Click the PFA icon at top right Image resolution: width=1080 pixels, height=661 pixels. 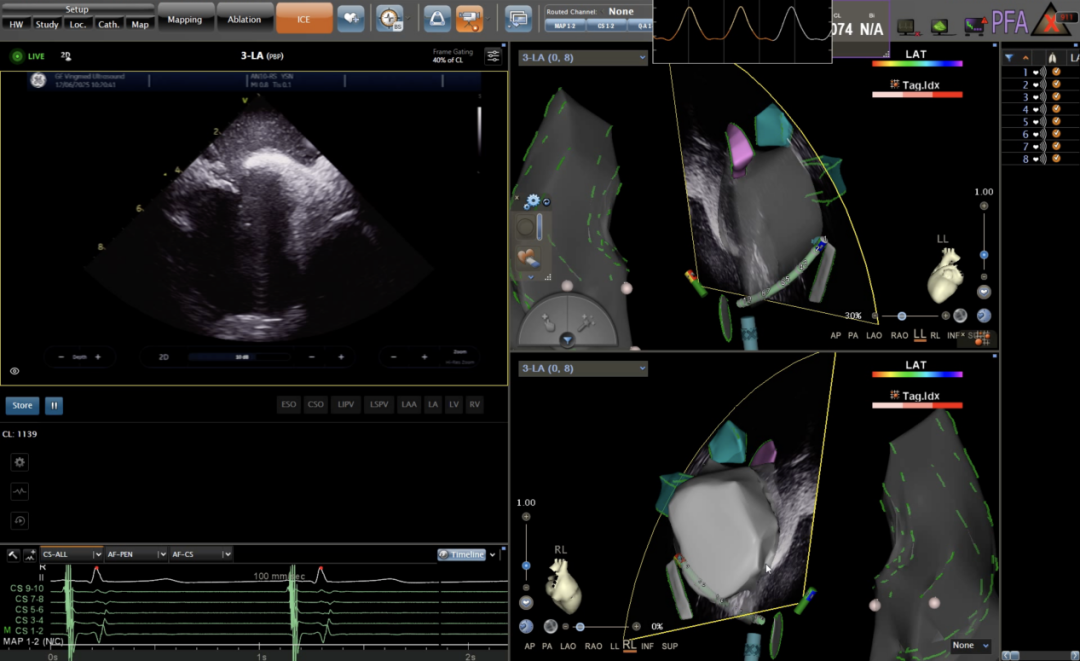click(x=1009, y=23)
